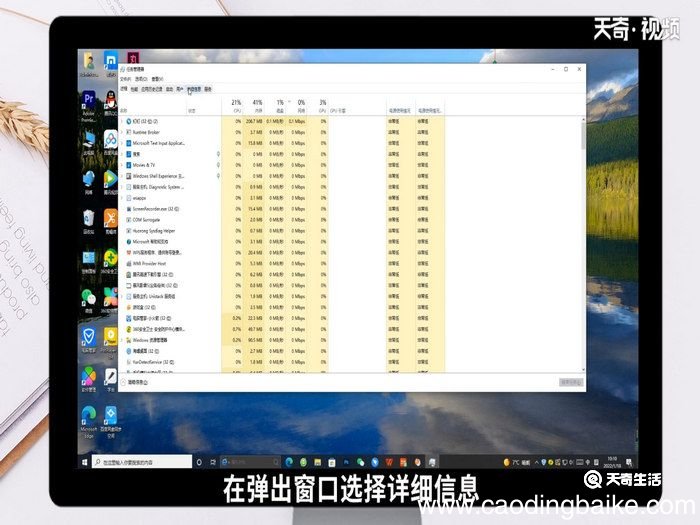Click the 结束任务 button
This screenshot has width=700, height=525.
(571, 383)
